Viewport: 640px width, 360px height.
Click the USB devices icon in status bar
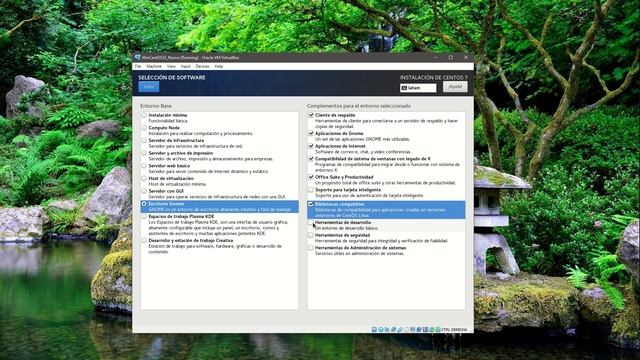400,329
